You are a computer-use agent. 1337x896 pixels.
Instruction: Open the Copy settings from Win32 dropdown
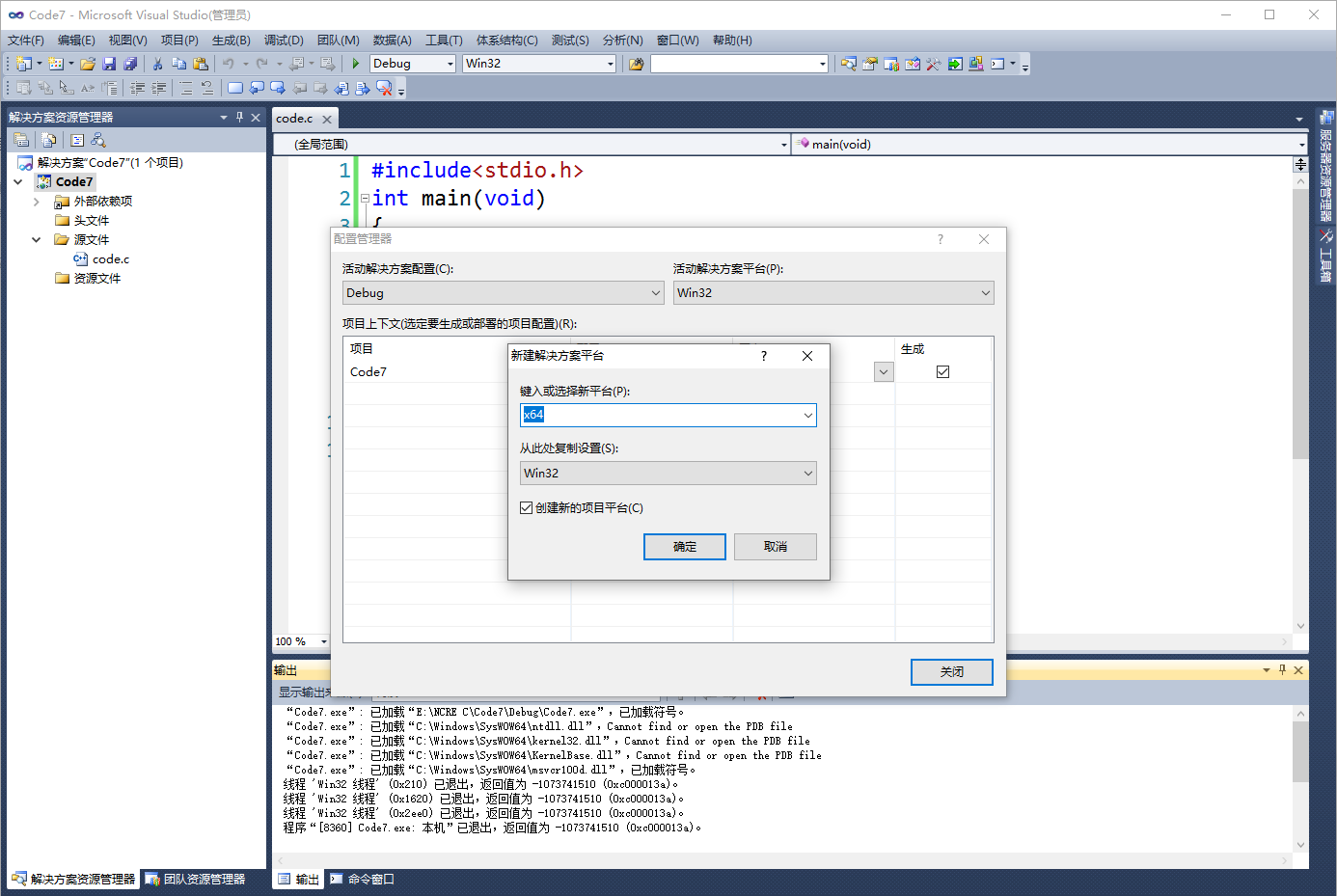[x=807, y=473]
